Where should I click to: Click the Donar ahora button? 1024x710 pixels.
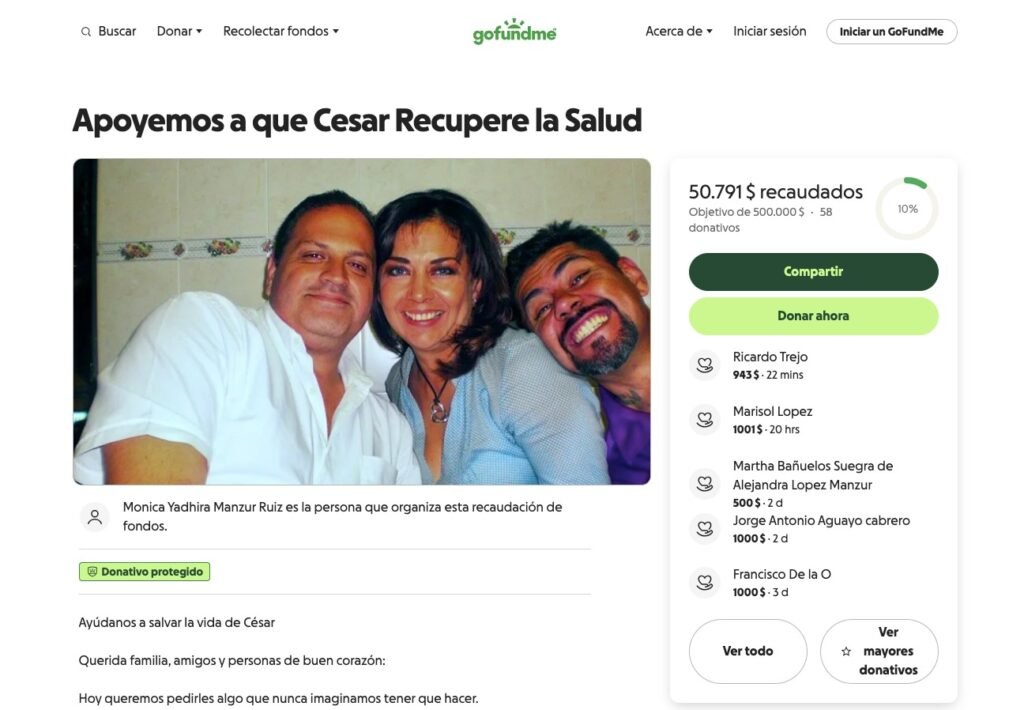pyautogui.click(x=813, y=316)
